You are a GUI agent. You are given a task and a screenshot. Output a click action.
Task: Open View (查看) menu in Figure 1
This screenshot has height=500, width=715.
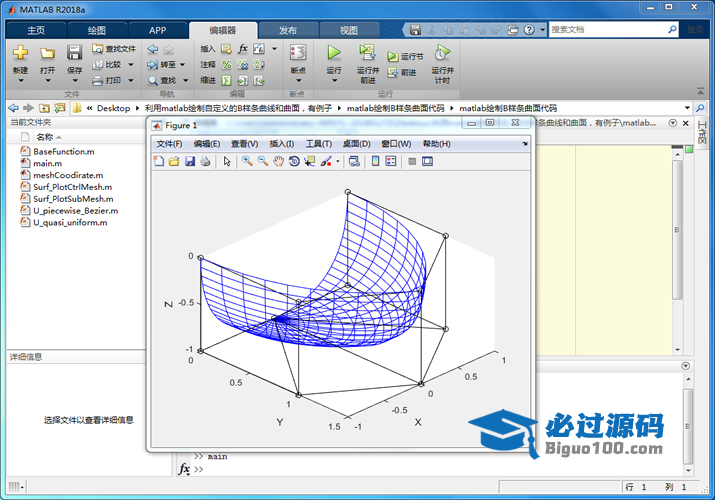pos(244,144)
